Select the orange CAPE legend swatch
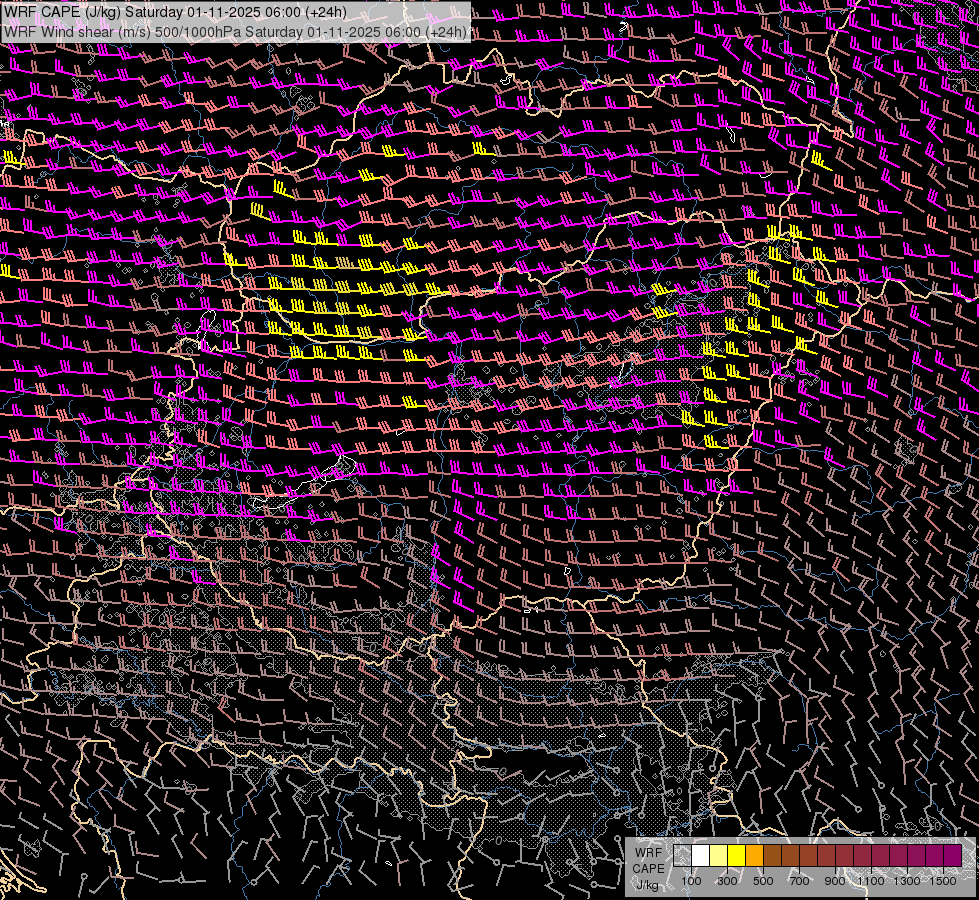 point(754,856)
